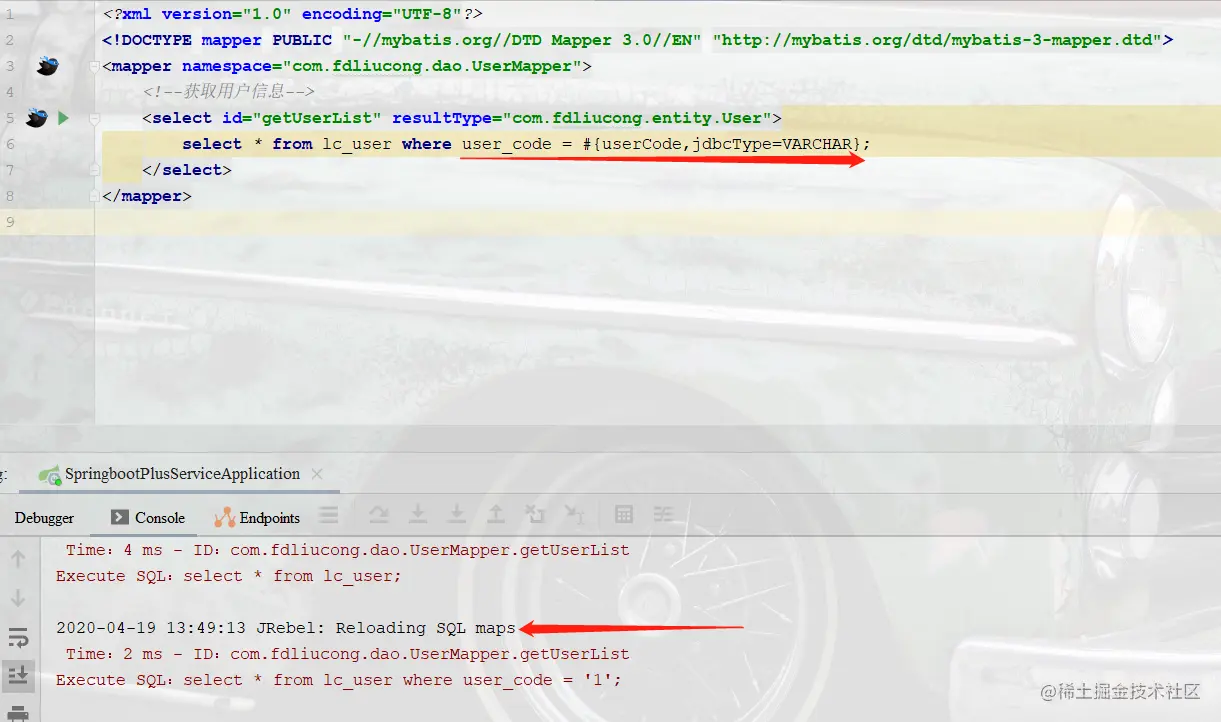
Task: Click the Run to Cursor debugger icon
Action: 574,514
